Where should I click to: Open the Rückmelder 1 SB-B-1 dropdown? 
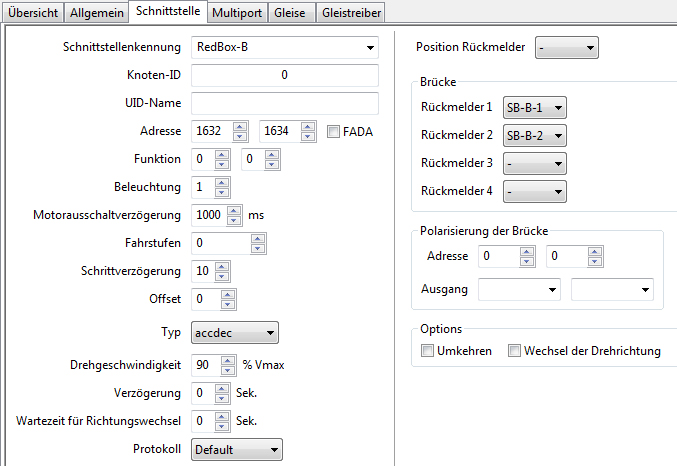(557, 107)
